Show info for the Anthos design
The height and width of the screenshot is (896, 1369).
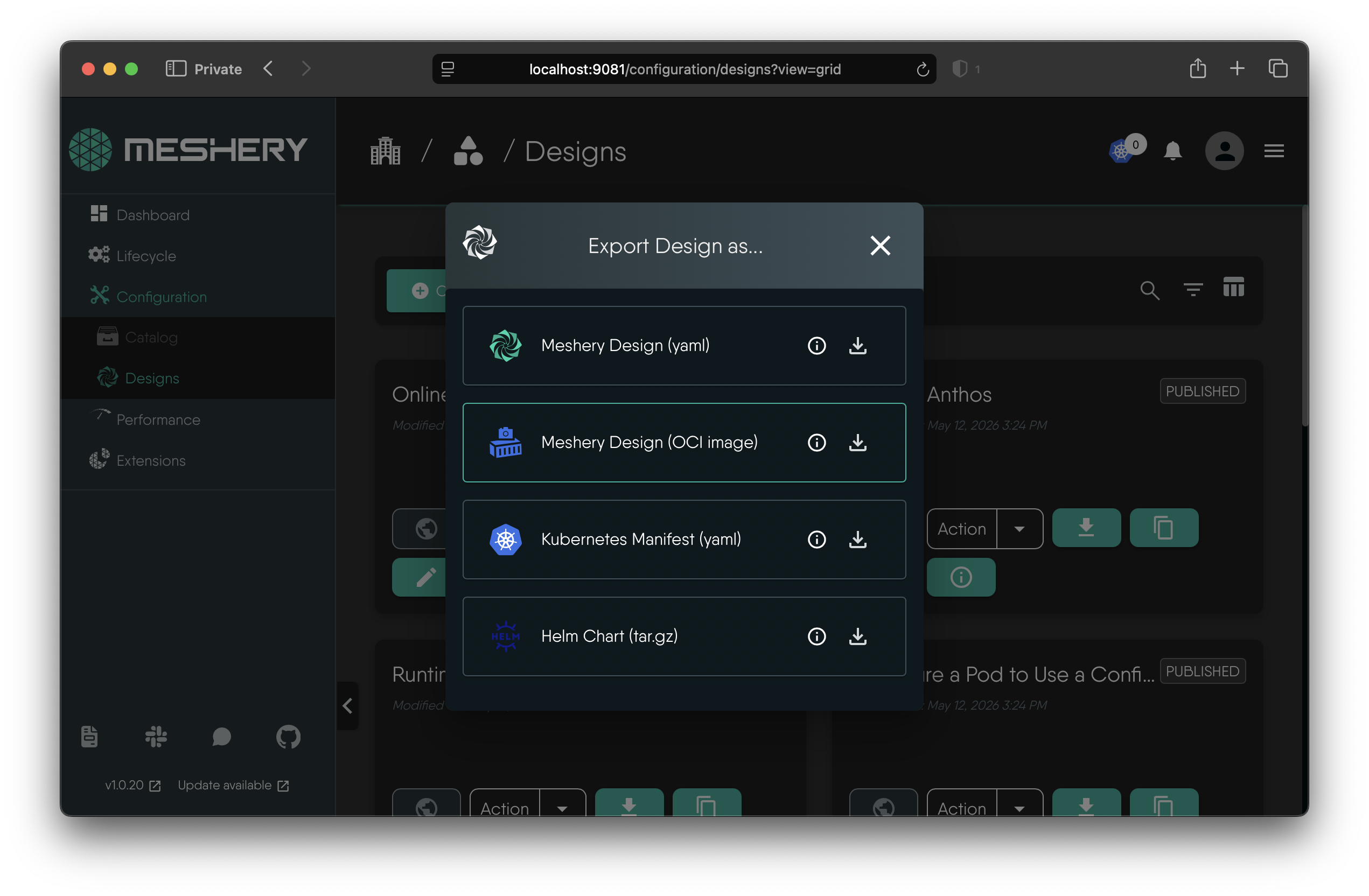961,577
